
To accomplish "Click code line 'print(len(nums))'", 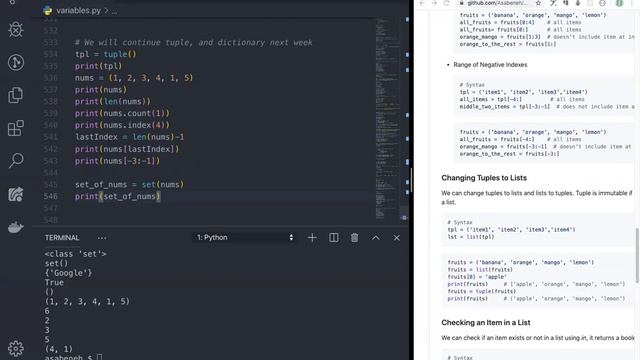I will click(x=113, y=101).
